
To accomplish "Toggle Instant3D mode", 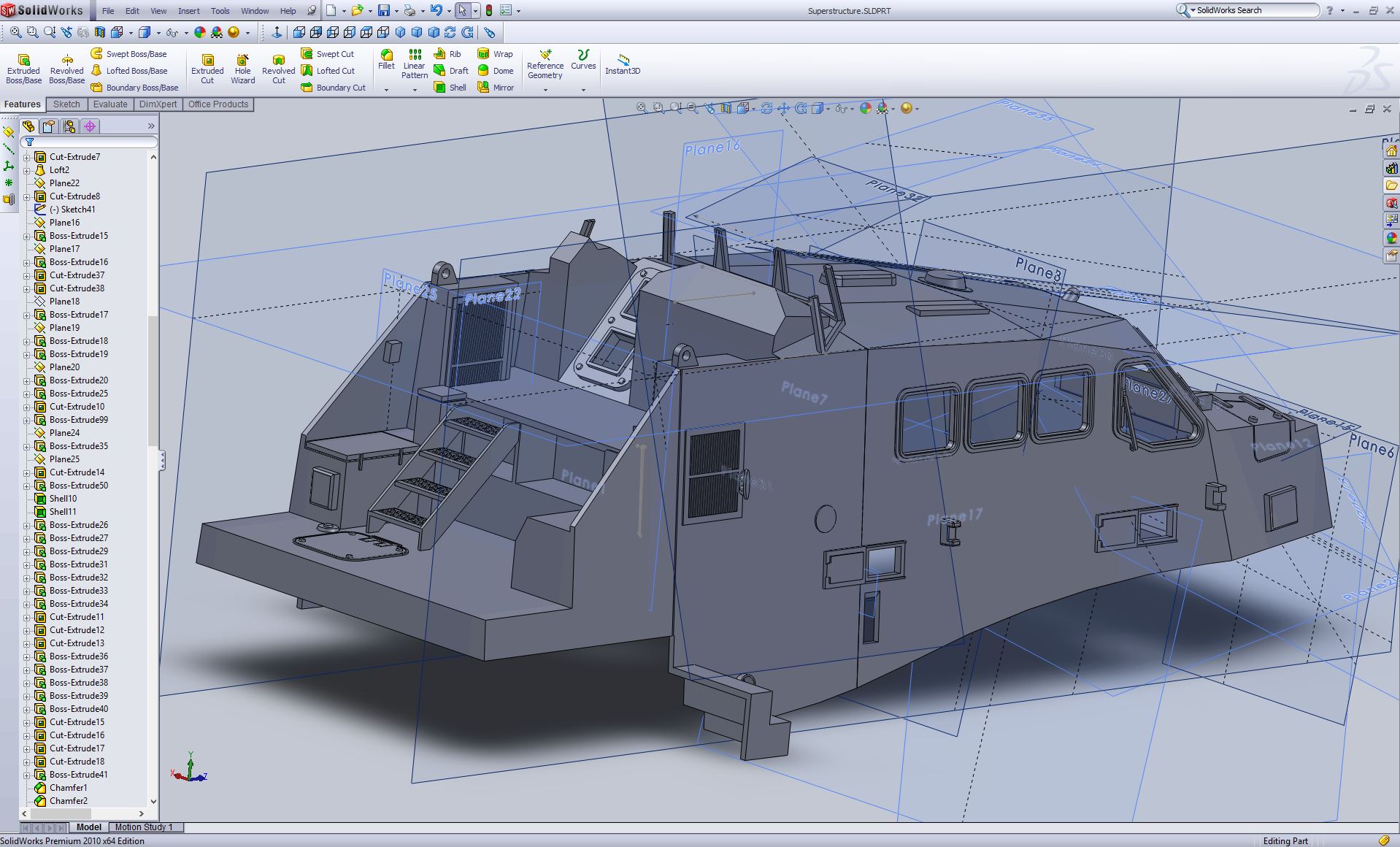I will (x=623, y=63).
